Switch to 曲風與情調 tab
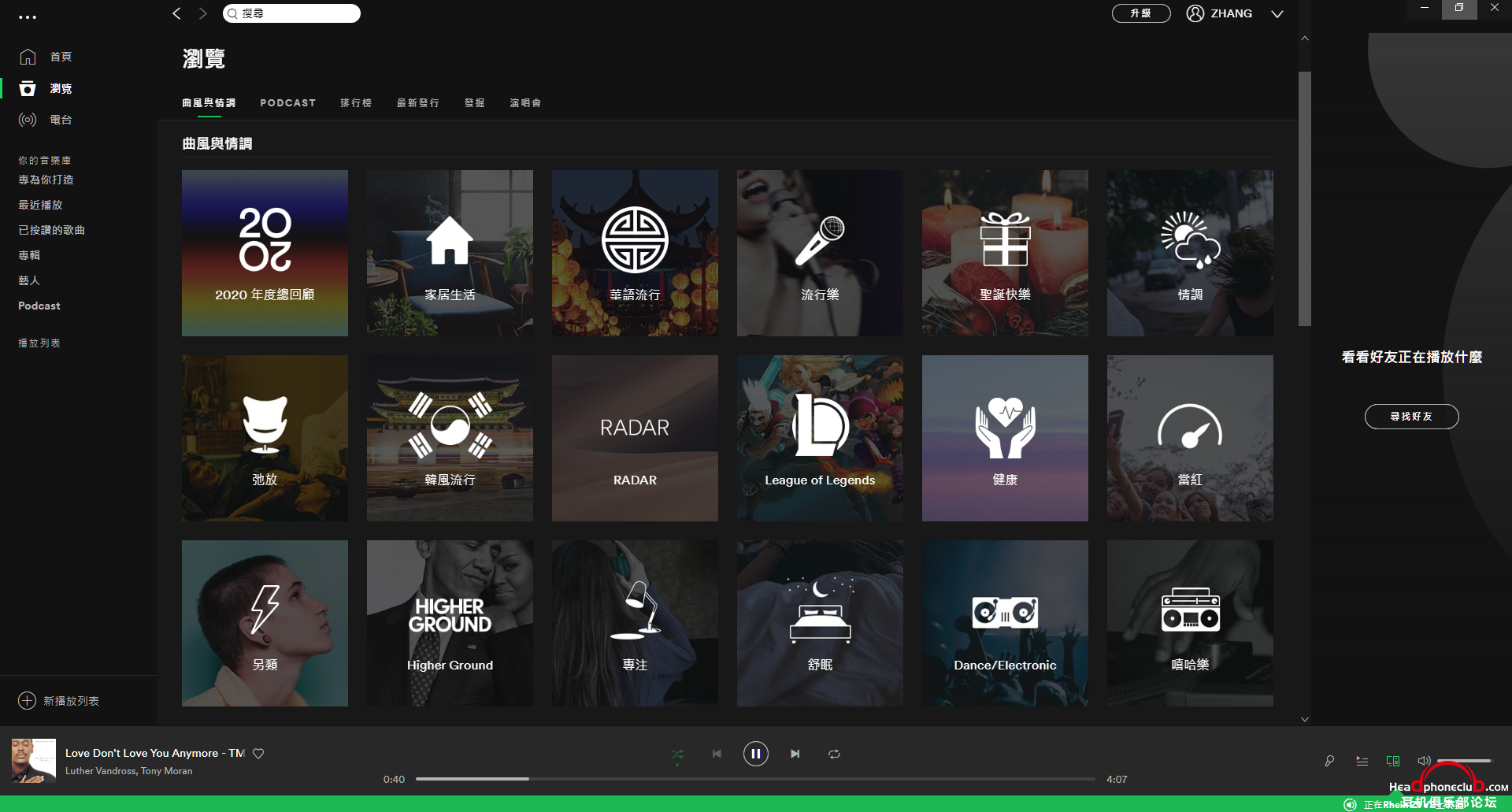 pos(209,103)
